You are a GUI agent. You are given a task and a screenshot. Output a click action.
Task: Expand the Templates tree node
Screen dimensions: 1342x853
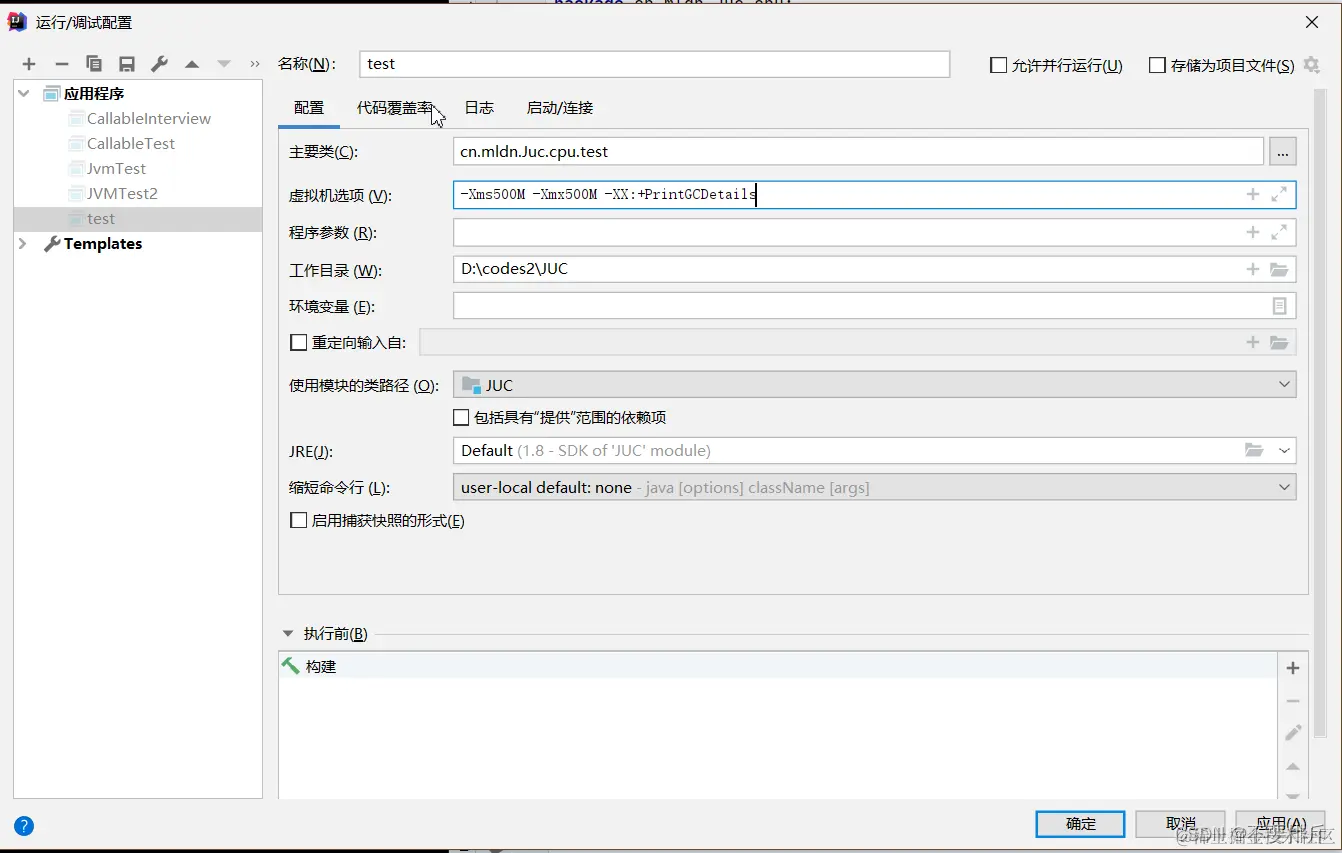[23, 243]
